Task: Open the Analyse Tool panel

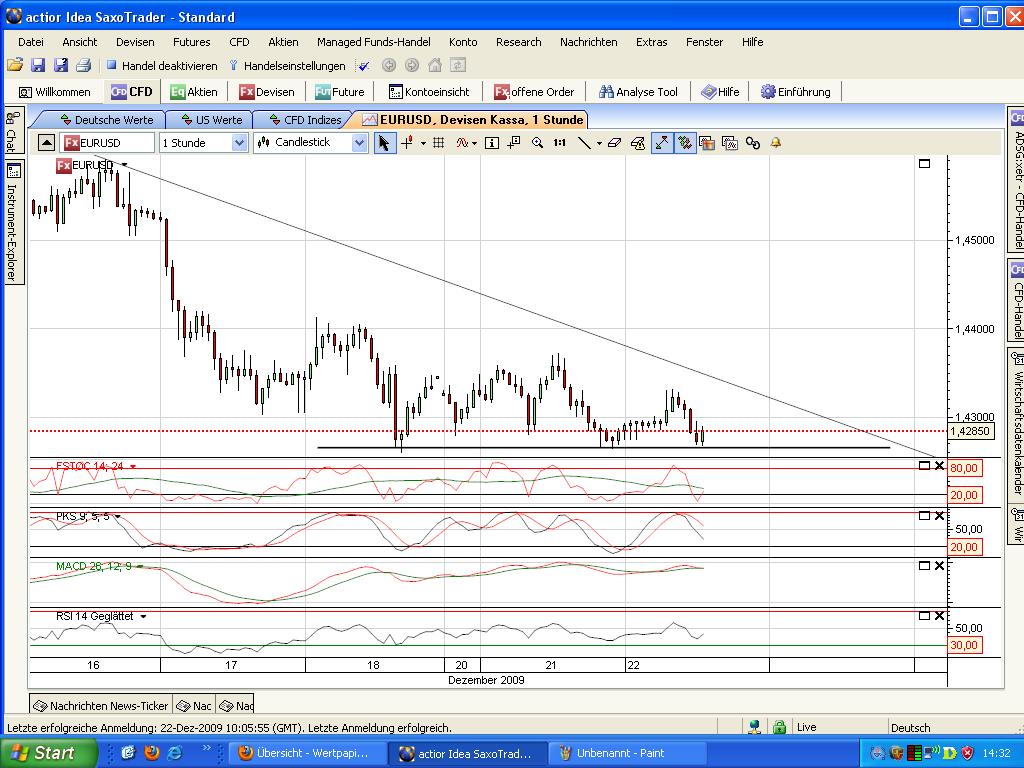Action: click(638, 91)
